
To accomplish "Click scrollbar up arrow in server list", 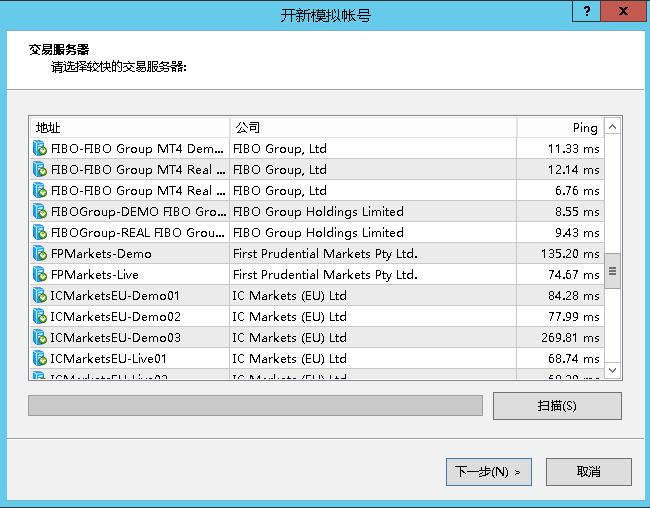I will coord(612,126).
